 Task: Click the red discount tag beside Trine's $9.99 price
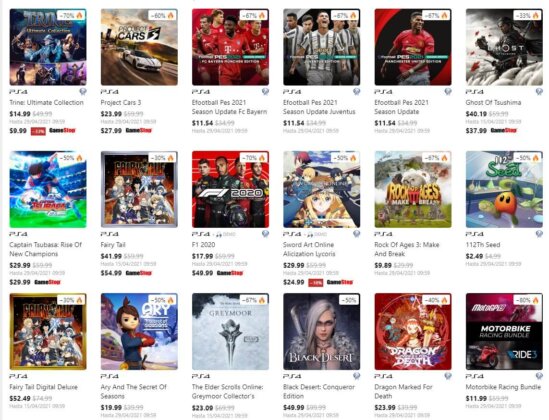pos(38,131)
